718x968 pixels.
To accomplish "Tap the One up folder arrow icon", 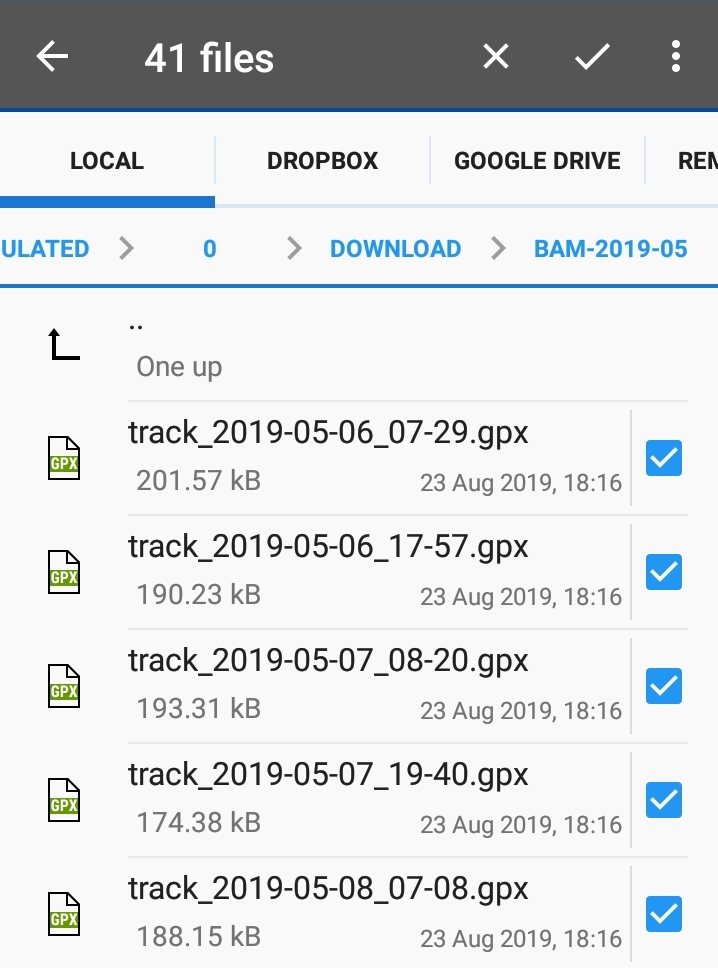I will click(x=64, y=345).
